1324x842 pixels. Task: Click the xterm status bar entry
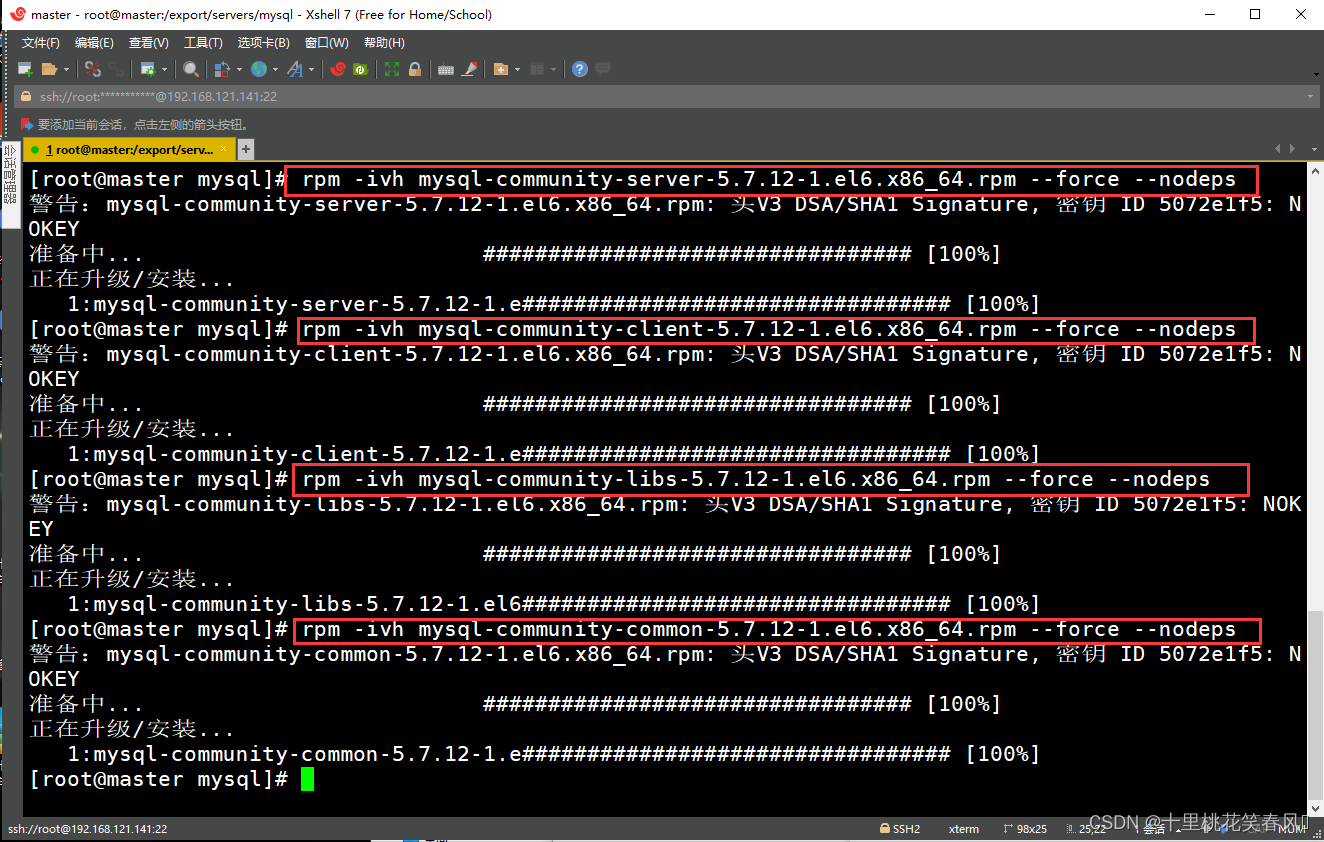click(x=964, y=829)
